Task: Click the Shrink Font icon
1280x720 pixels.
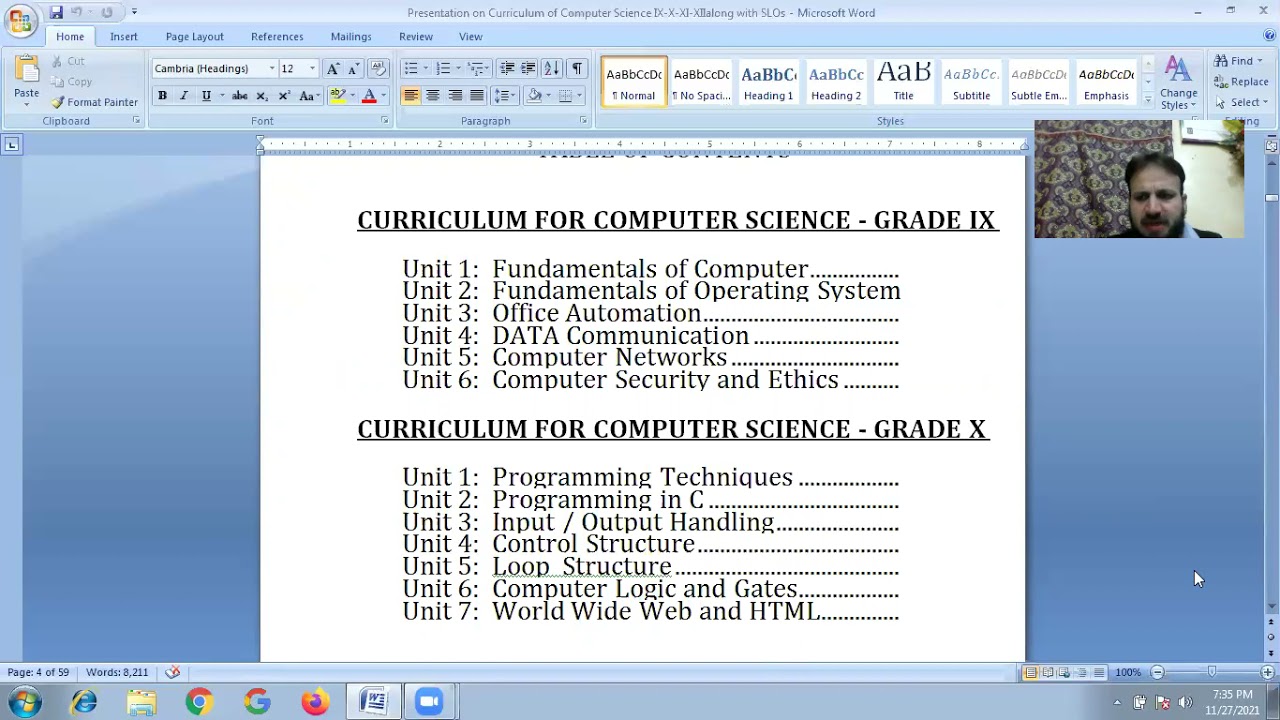Action: click(x=353, y=68)
